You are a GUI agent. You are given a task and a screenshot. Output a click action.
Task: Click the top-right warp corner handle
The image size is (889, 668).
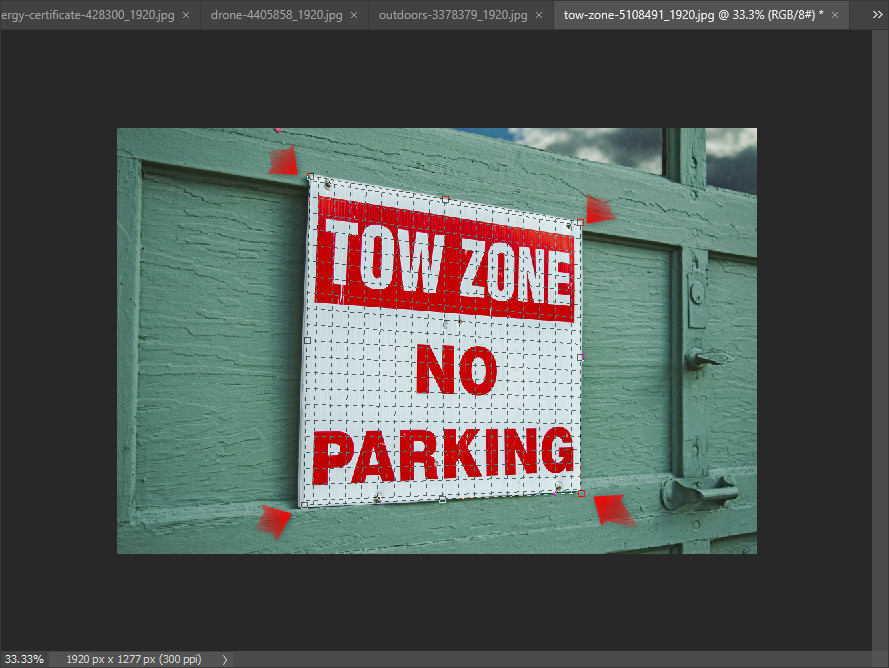pyautogui.click(x=580, y=223)
